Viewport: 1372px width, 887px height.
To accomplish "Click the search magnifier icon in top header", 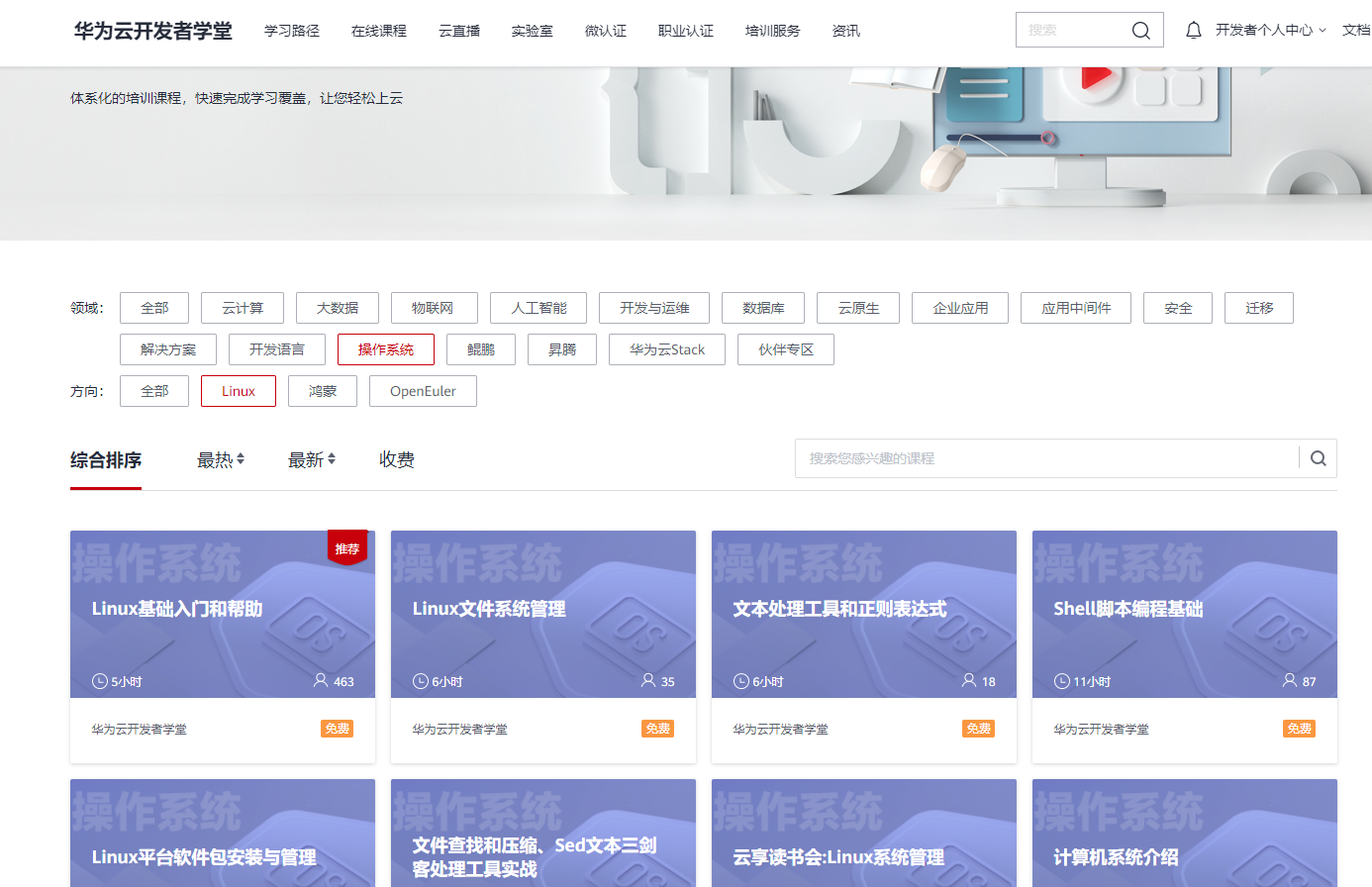I will point(1140,31).
